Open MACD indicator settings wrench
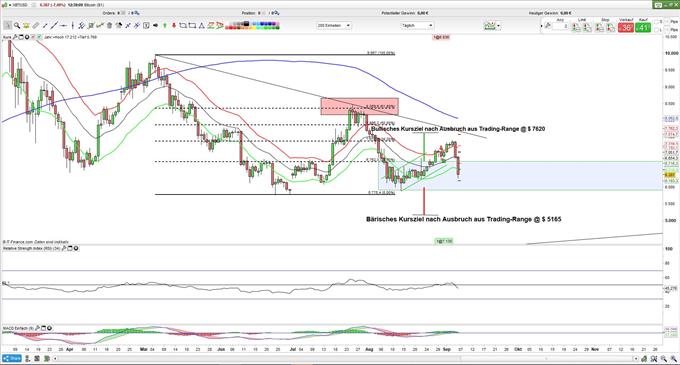680x365 pixels. (x=38, y=328)
